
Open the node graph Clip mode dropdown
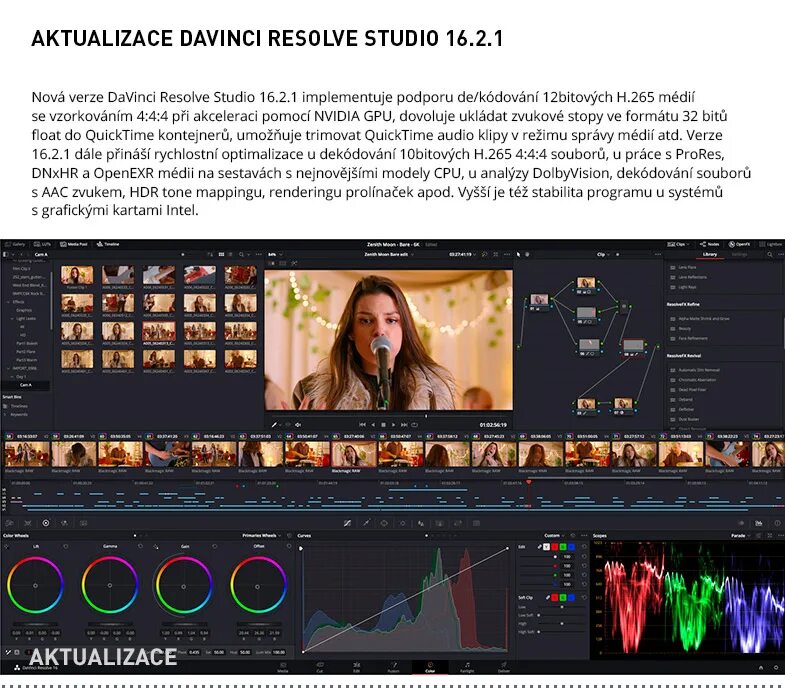click(x=603, y=255)
